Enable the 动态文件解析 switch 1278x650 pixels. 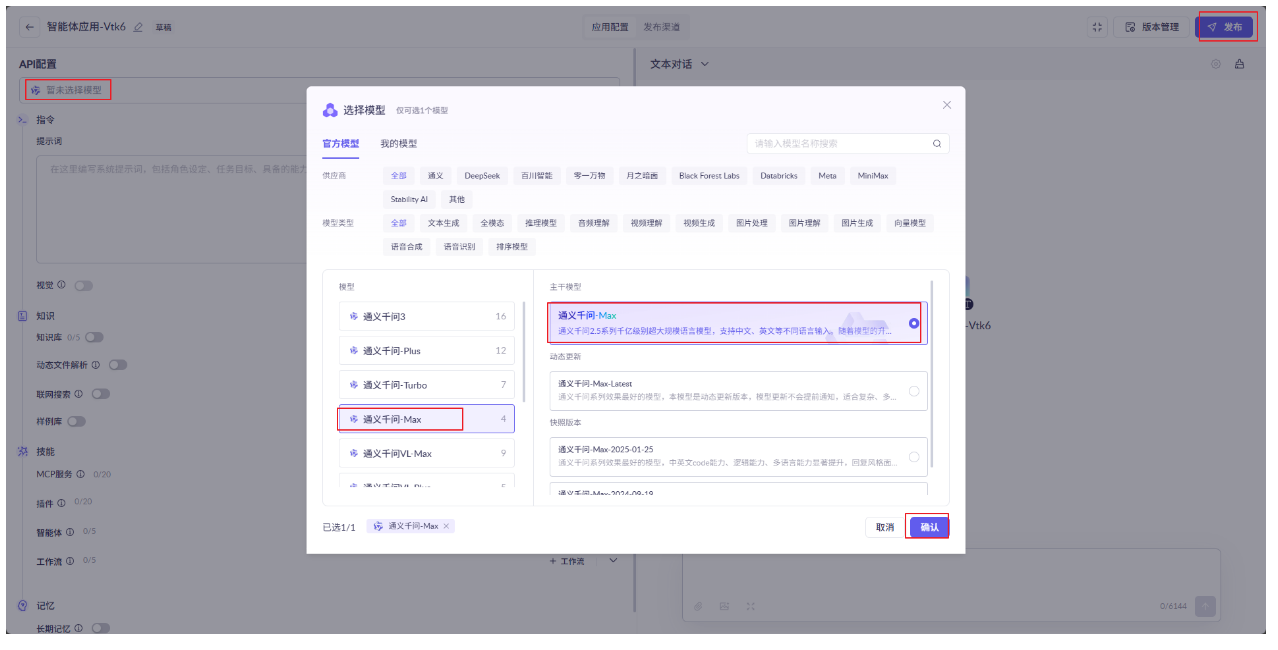[118, 365]
